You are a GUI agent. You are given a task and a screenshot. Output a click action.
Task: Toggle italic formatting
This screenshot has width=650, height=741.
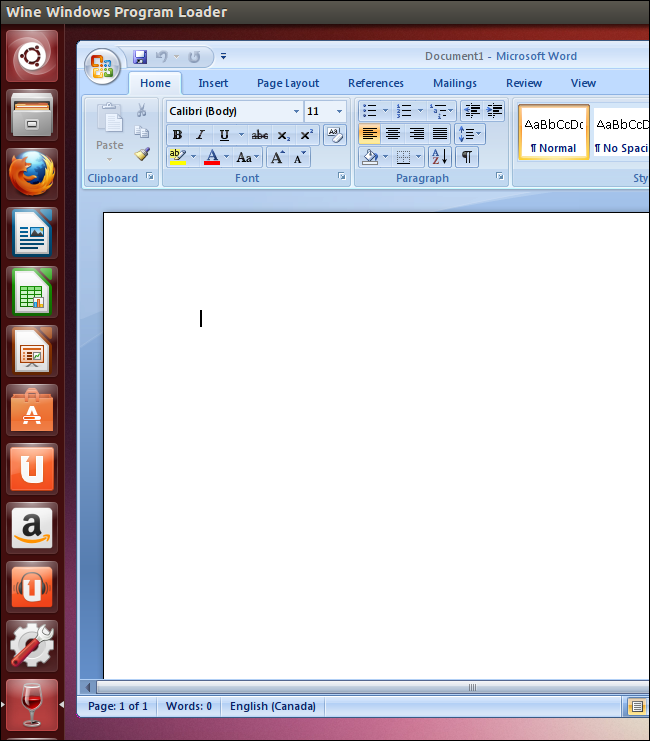click(x=200, y=135)
